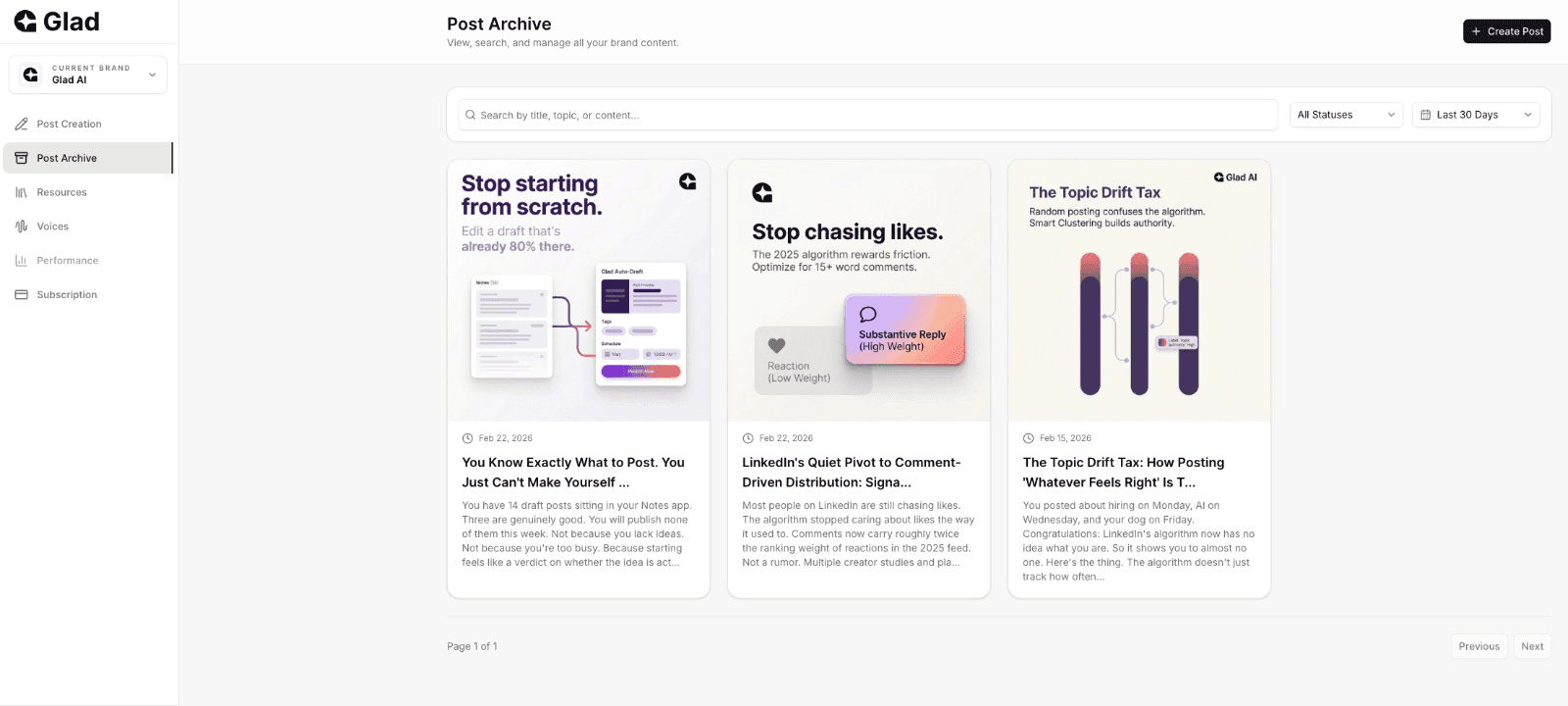Click the Post Archive box icon

pos(22,158)
